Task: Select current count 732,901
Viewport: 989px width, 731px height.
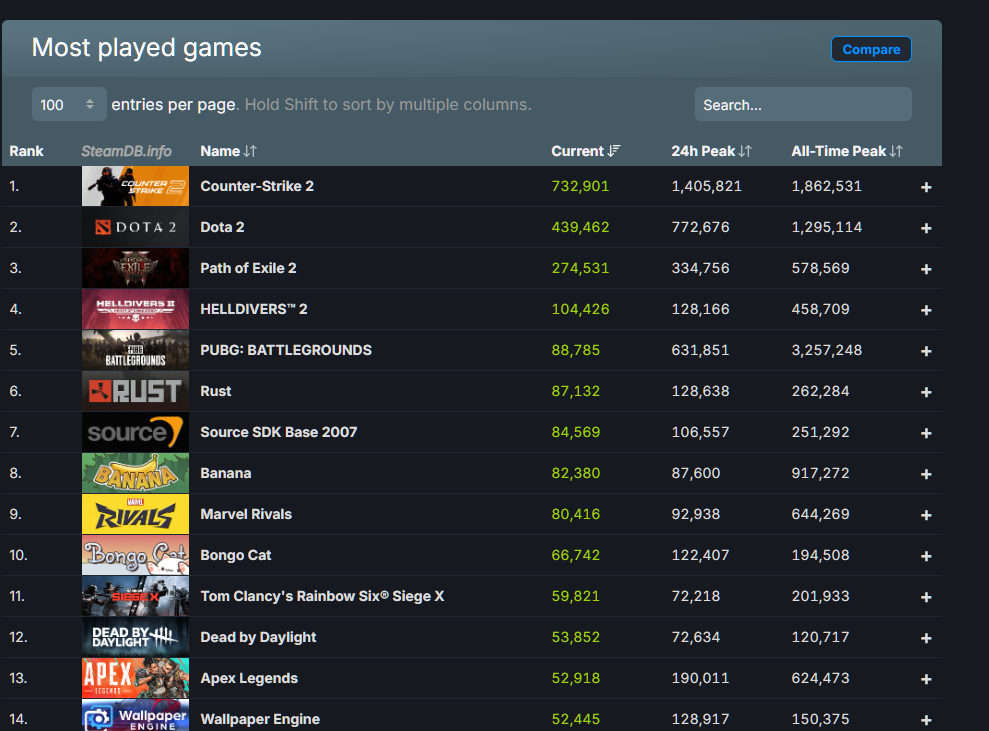Action: 580,186
